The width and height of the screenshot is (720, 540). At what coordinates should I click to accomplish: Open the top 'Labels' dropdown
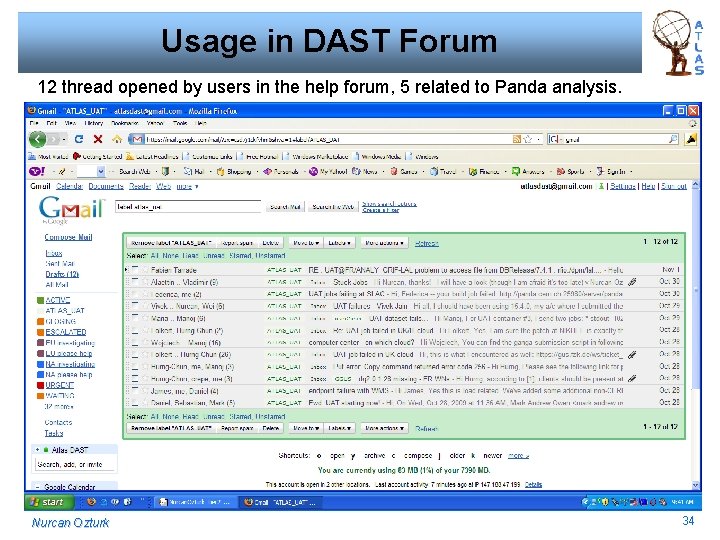[x=339, y=242]
